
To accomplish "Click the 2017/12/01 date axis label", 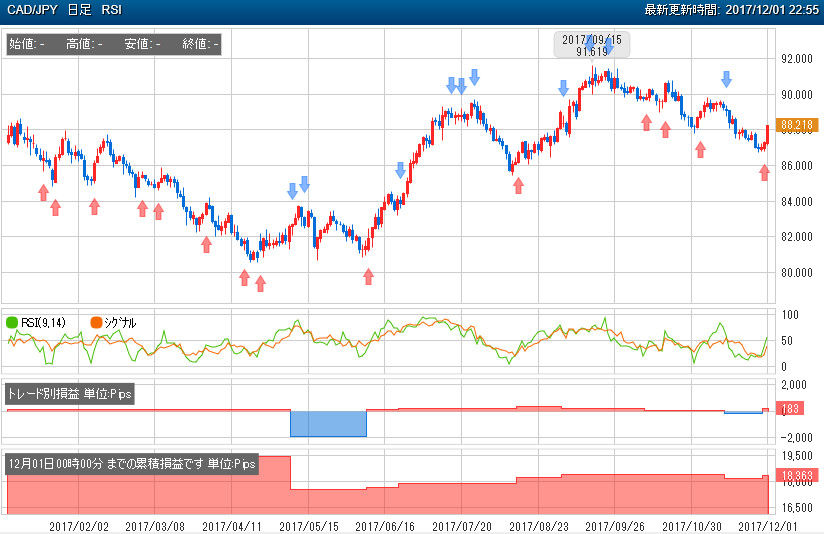I will click(x=768, y=526).
